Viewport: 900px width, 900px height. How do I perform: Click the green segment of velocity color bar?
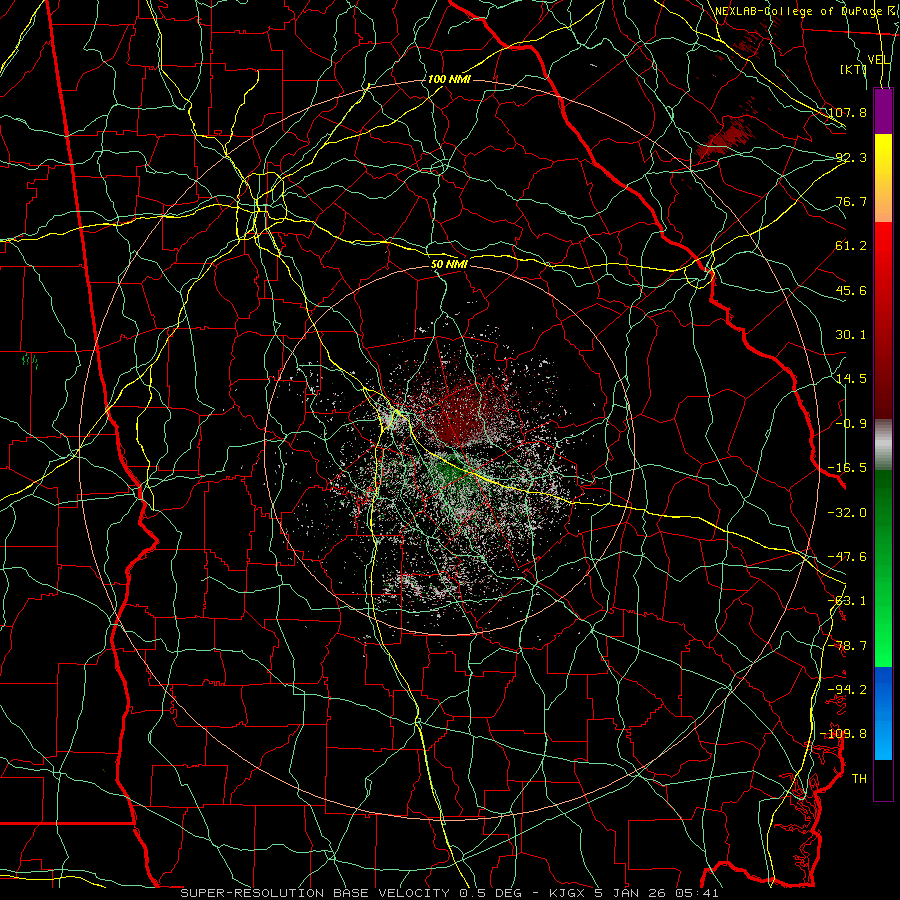click(883, 568)
